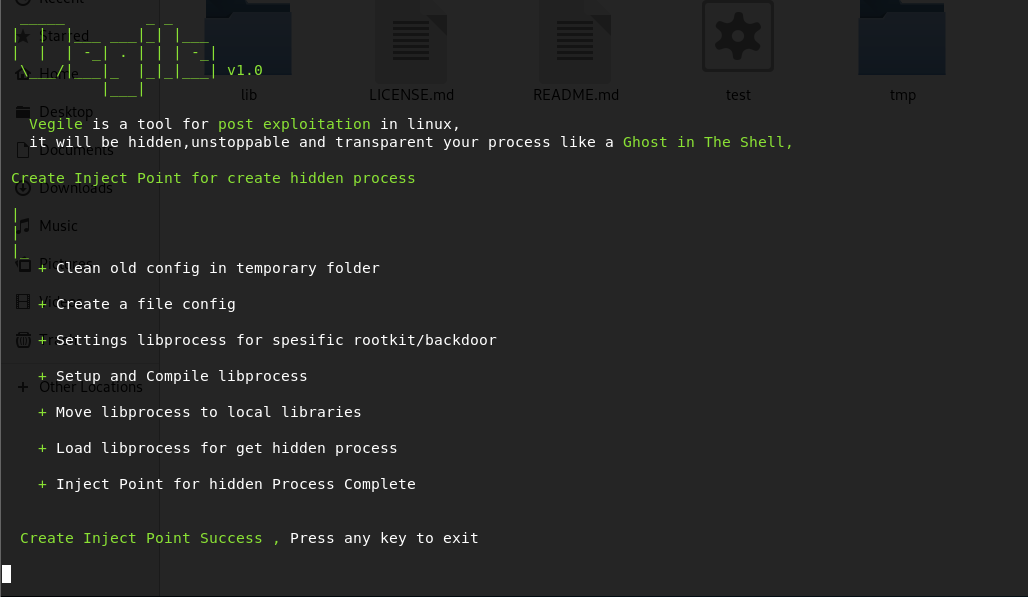Select the test executable gear icon
Image resolution: width=1028 pixels, height=597 pixels.
click(x=738, y=36)
